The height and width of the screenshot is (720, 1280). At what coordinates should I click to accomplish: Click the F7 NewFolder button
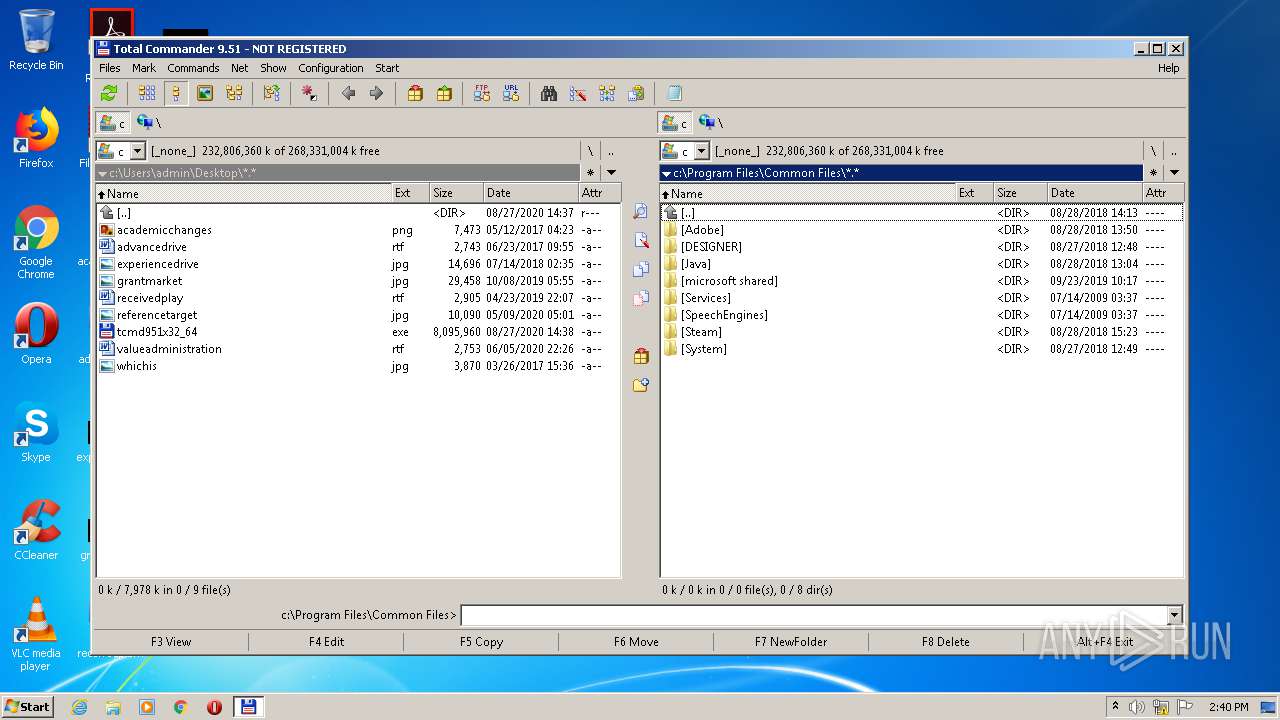click(x=791, y=642)
